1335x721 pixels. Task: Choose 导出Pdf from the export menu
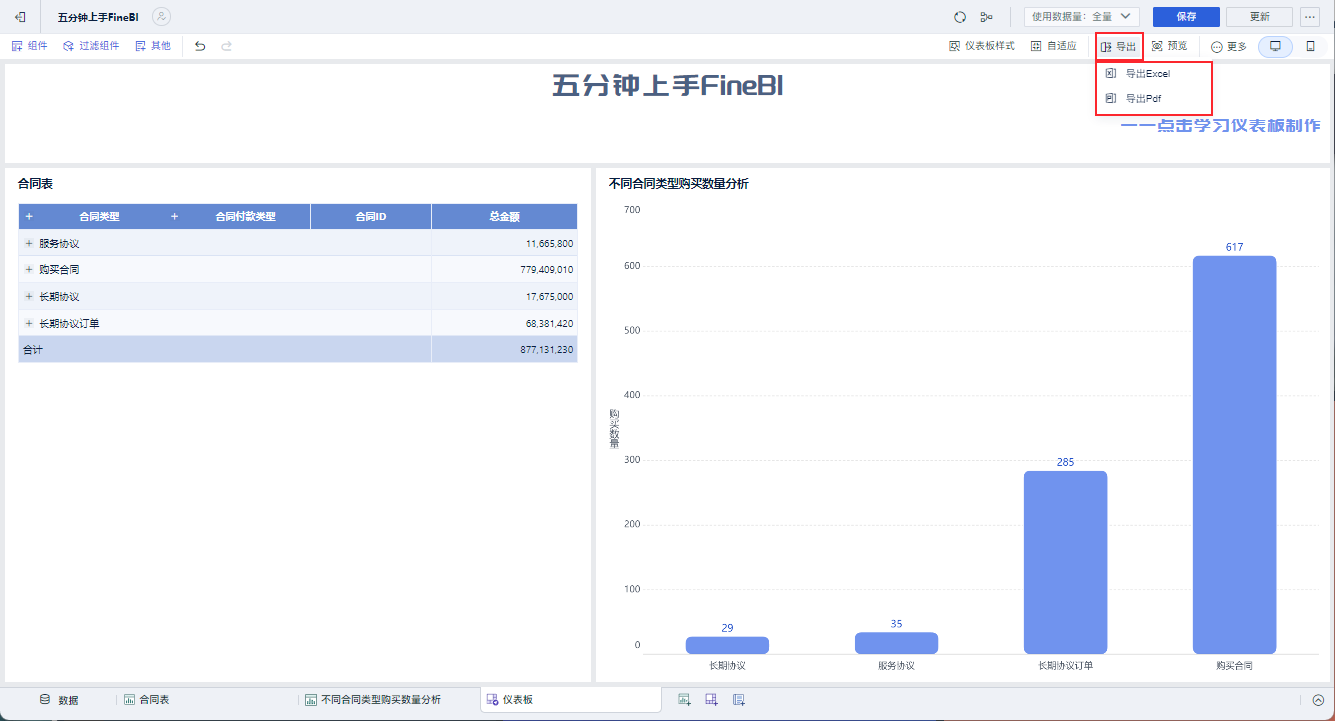point(1154,99)
